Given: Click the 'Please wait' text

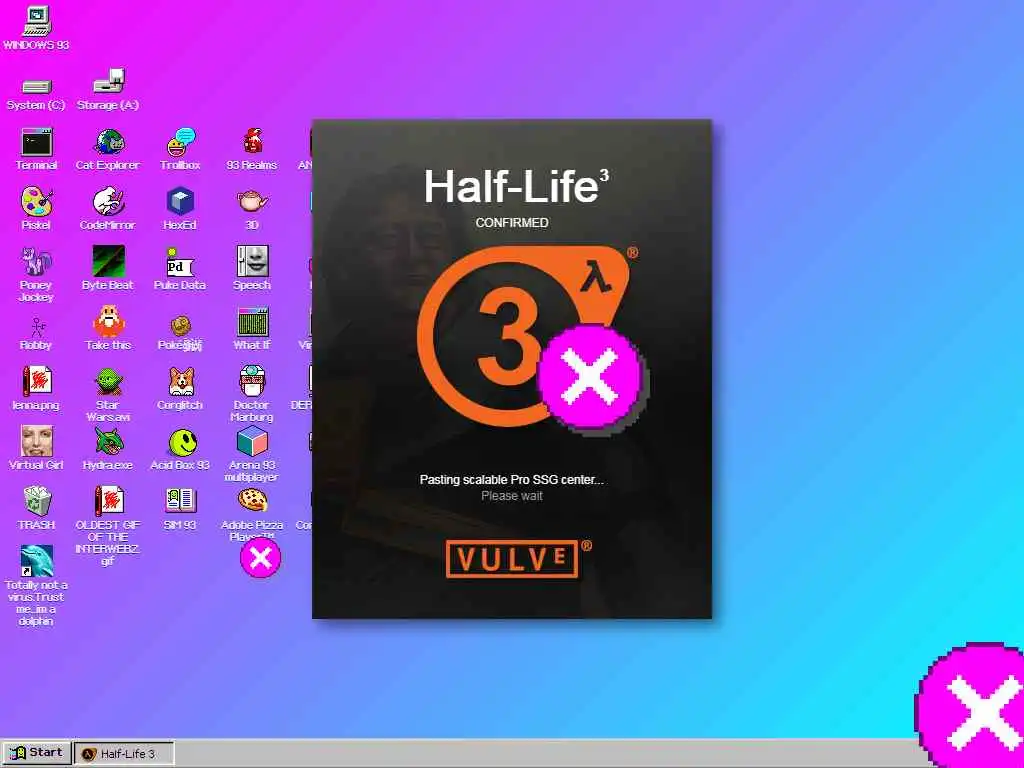Looking at the screenshot, I should pyautogui.click(x=511, y=496).
